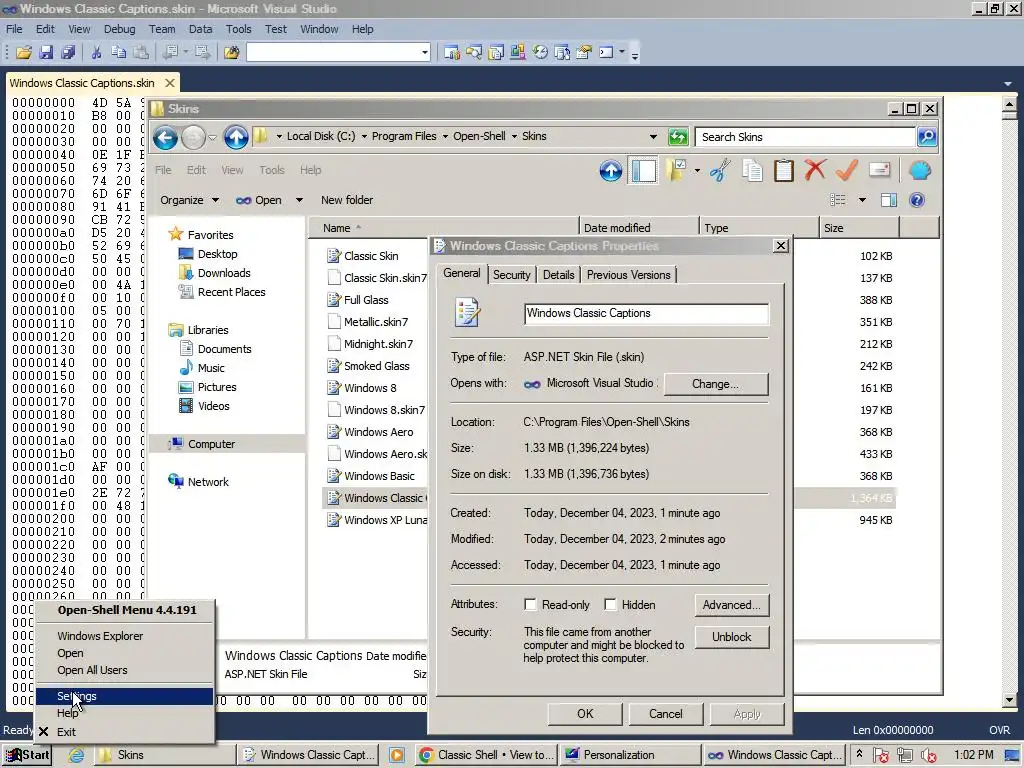Click the Advanced... attributes button
The image size is (1024, 768).
(x=731, y=605)
